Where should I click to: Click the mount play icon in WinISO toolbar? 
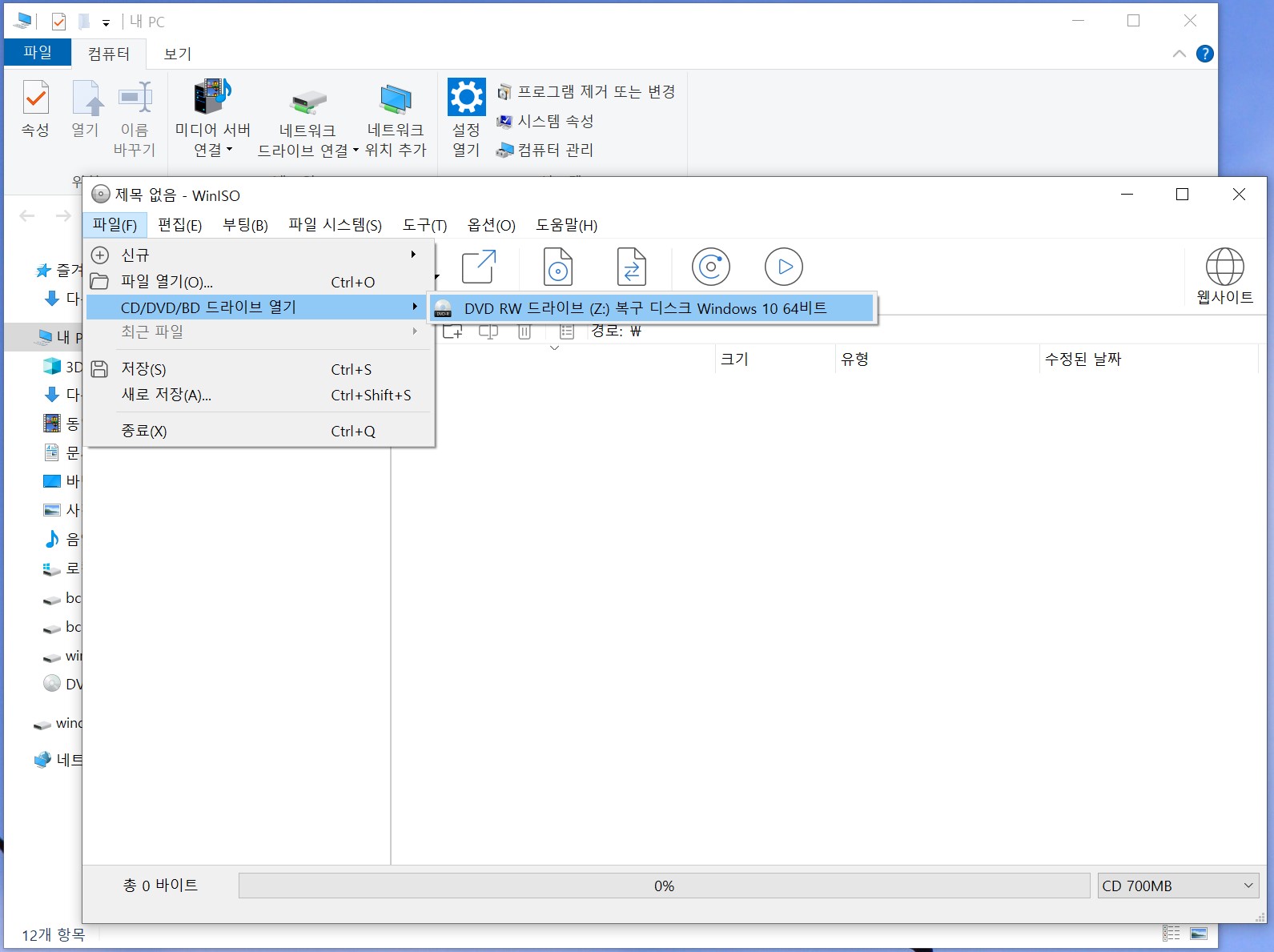tap(784, 267)
